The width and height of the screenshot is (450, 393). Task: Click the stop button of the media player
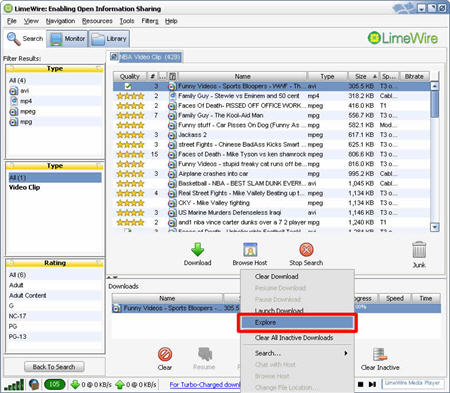pyautogui.click(x=360, y=384)
